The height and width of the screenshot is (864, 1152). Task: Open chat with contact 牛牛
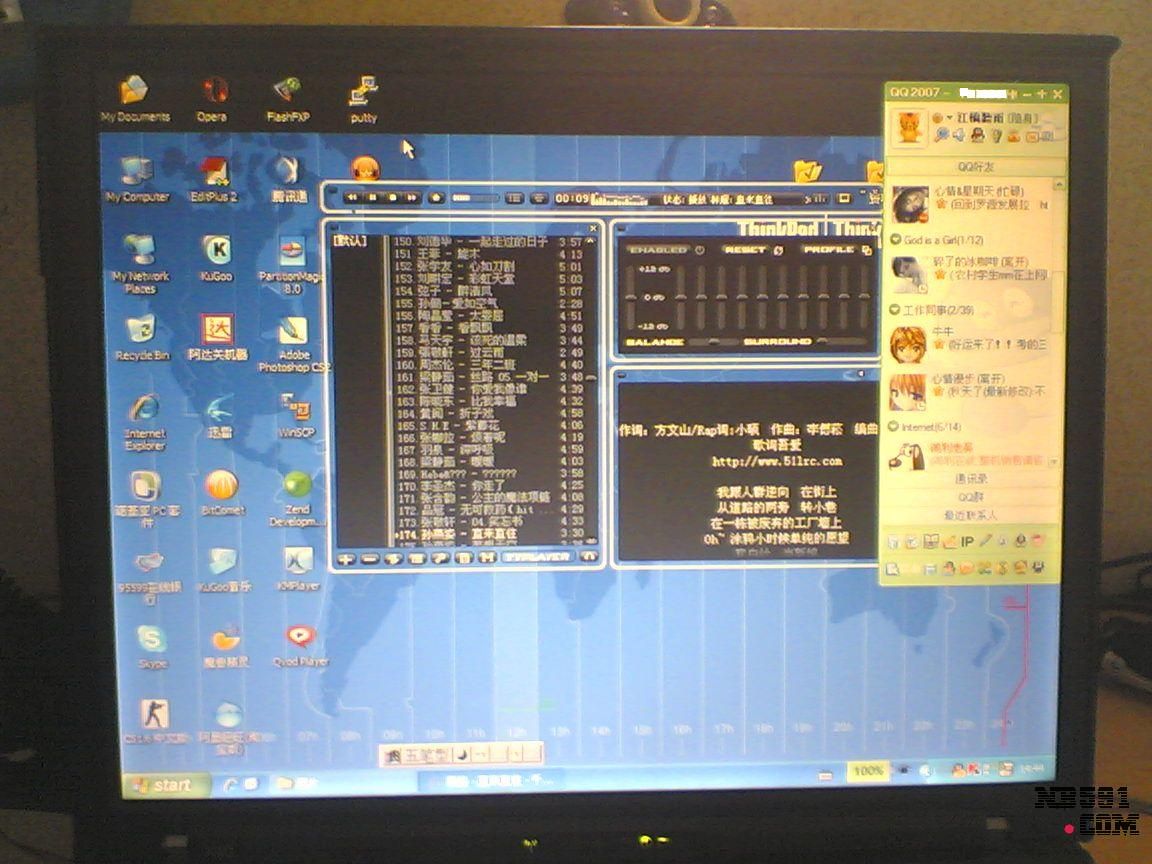[970, 344]
